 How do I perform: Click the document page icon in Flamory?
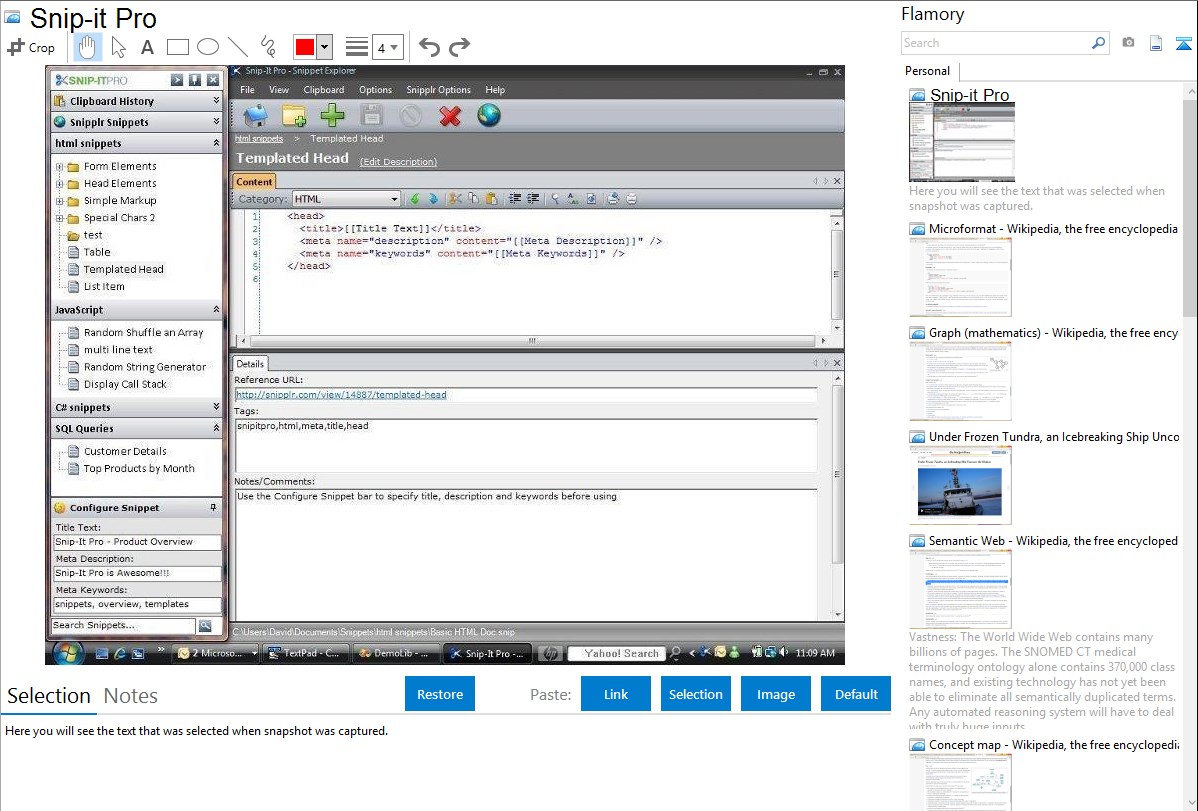coord(1156,43)
